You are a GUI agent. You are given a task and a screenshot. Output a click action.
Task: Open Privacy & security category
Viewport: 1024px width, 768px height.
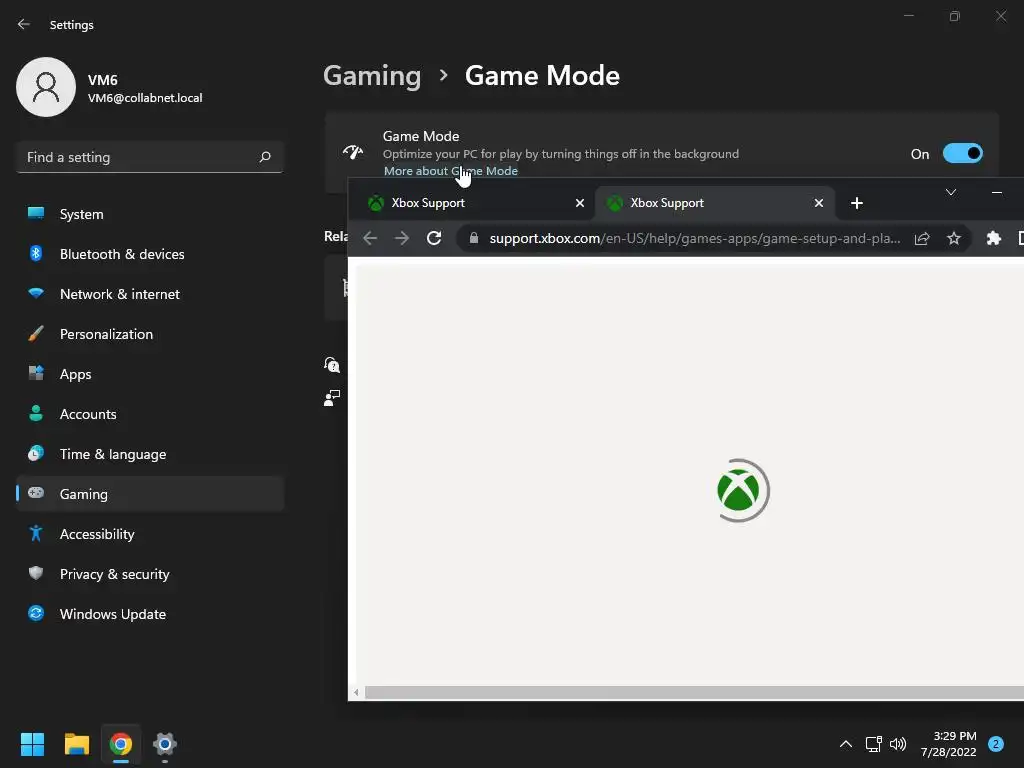pos(150,574)
